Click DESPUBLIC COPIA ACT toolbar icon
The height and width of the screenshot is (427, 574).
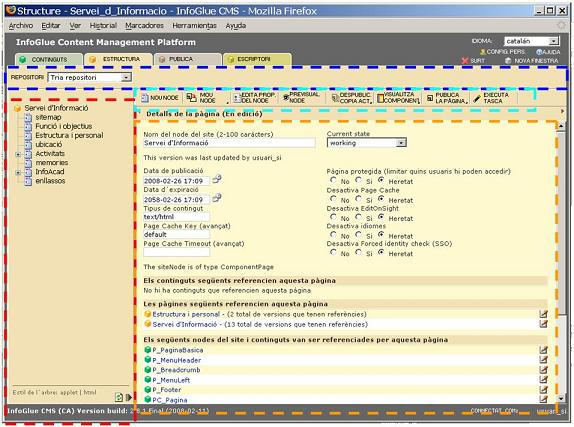pos(335,98)
